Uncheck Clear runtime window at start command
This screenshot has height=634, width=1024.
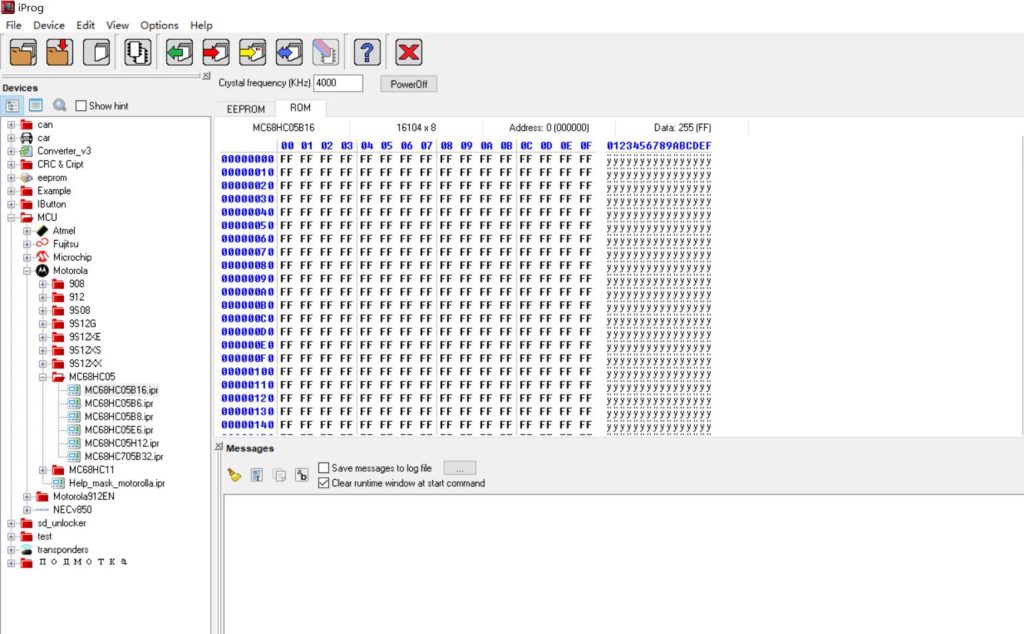click(324, 483)
